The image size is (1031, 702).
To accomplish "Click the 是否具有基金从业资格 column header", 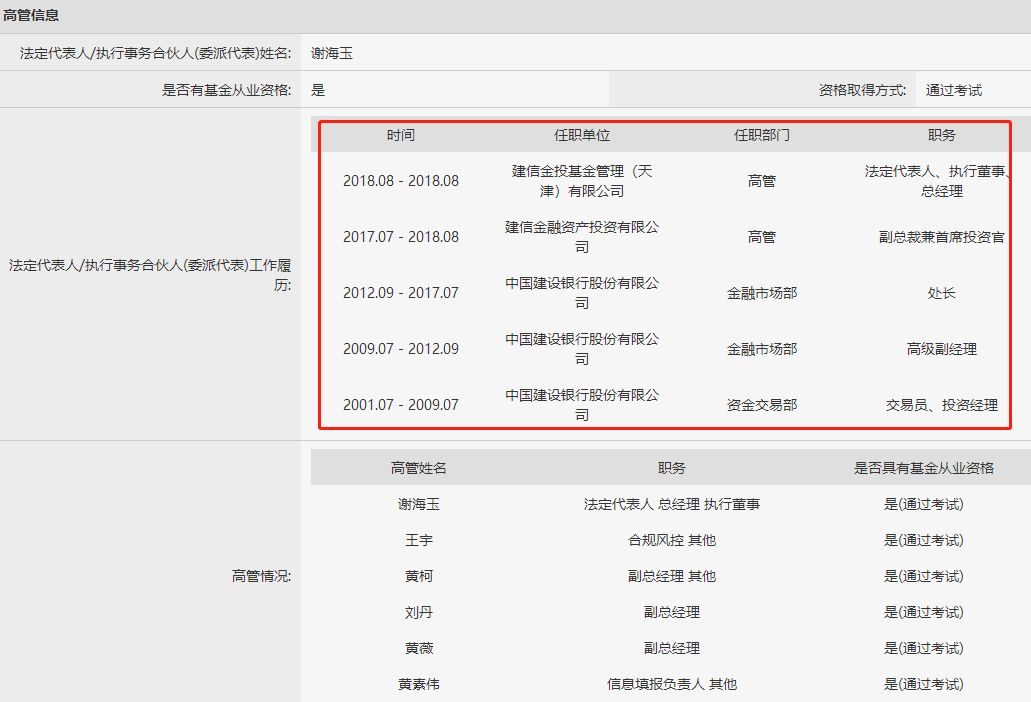I will [x=923, y=467].
